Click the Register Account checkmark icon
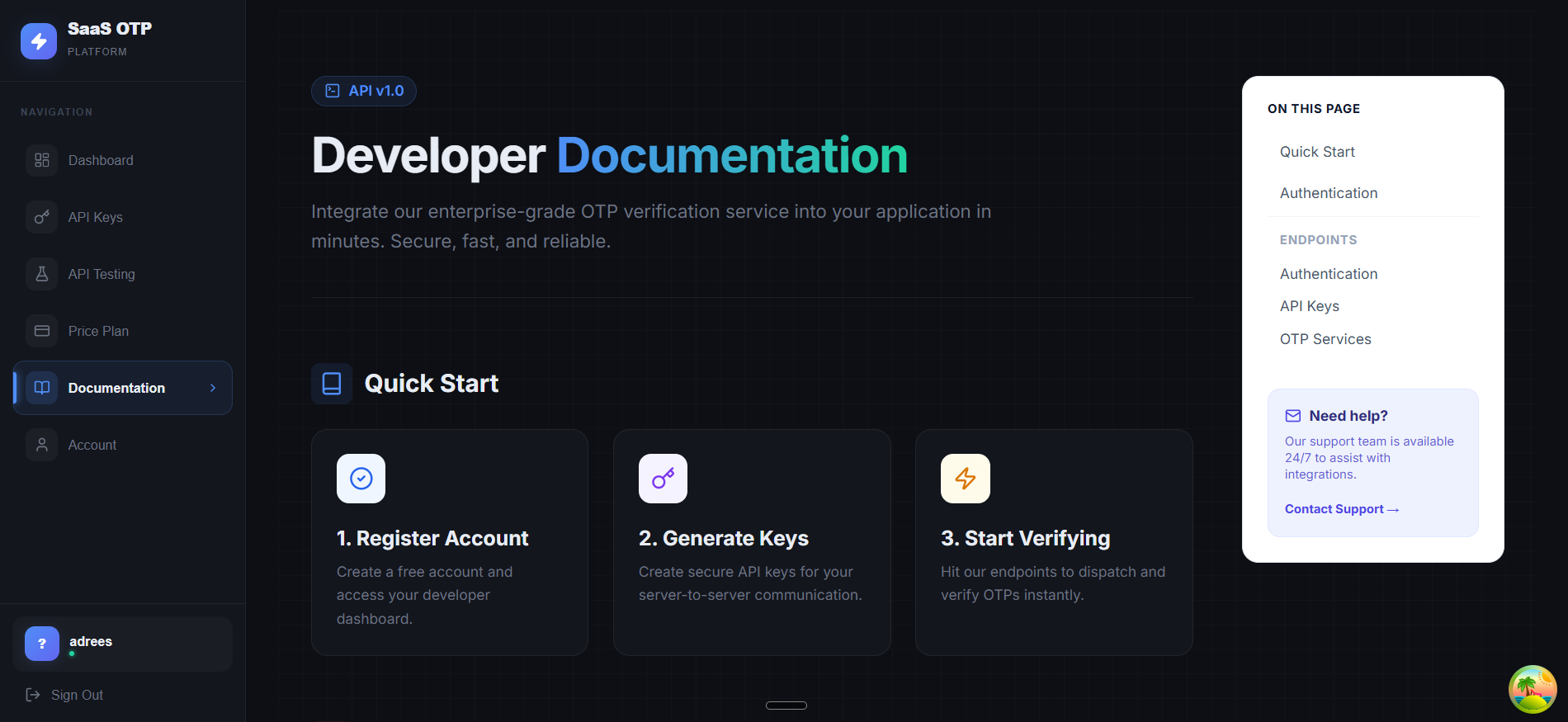This screenshot has width=1568, height=722. 361,479
